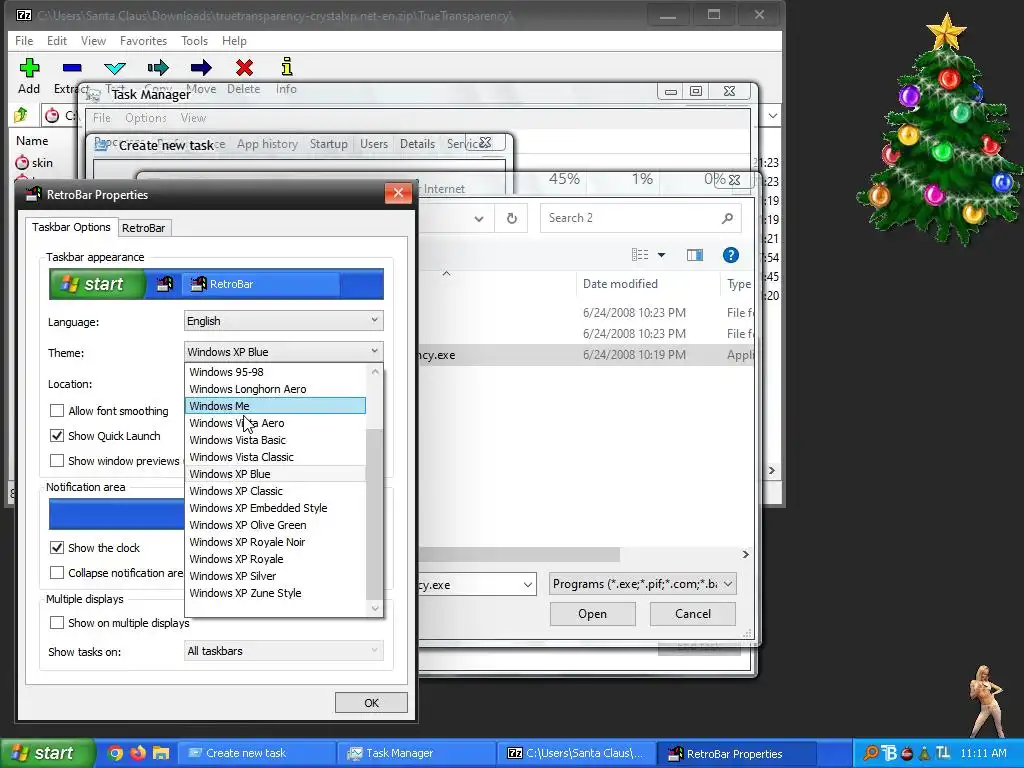Enable the Collapse notification area checkbox
The image size is (1024, 768).
pos(57,573)
